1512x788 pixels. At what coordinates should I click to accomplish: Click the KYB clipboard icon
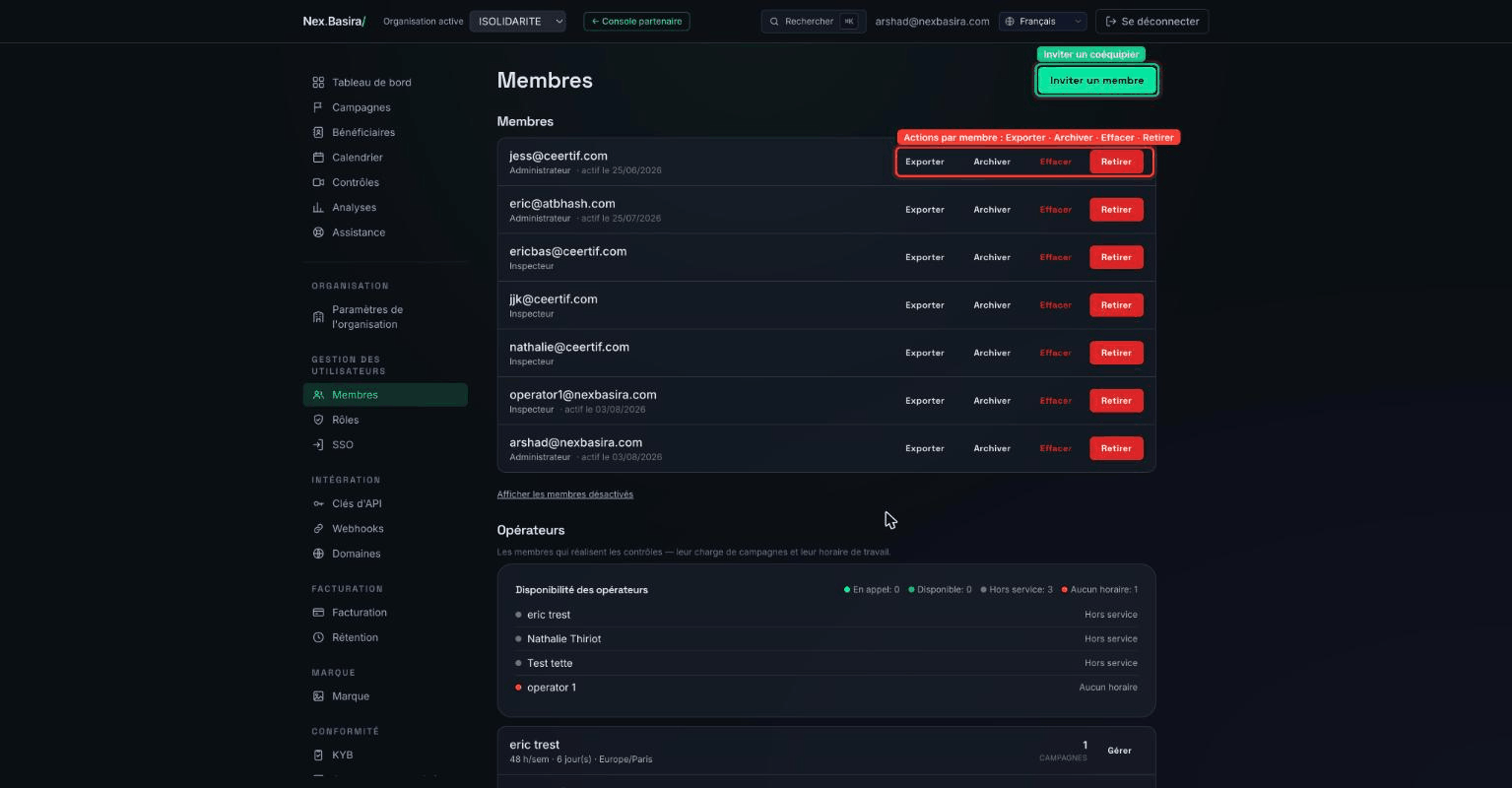coord(318,755)
